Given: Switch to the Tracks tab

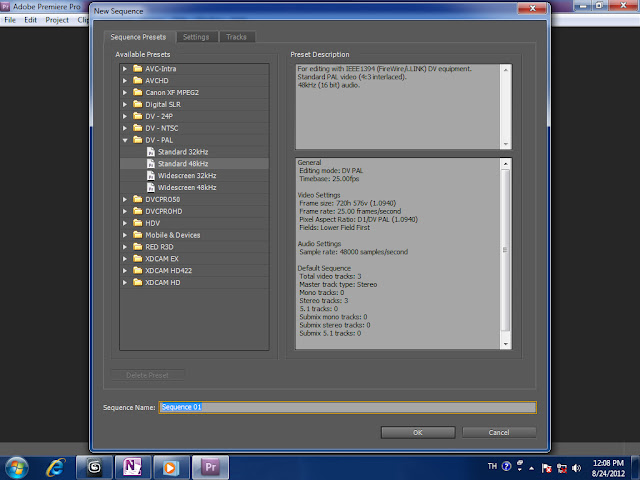Looking at the screenshot, I should pos(237,37).
